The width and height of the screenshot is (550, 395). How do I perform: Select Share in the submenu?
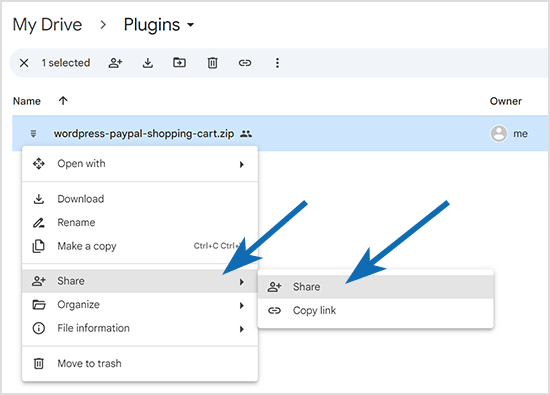376,287
